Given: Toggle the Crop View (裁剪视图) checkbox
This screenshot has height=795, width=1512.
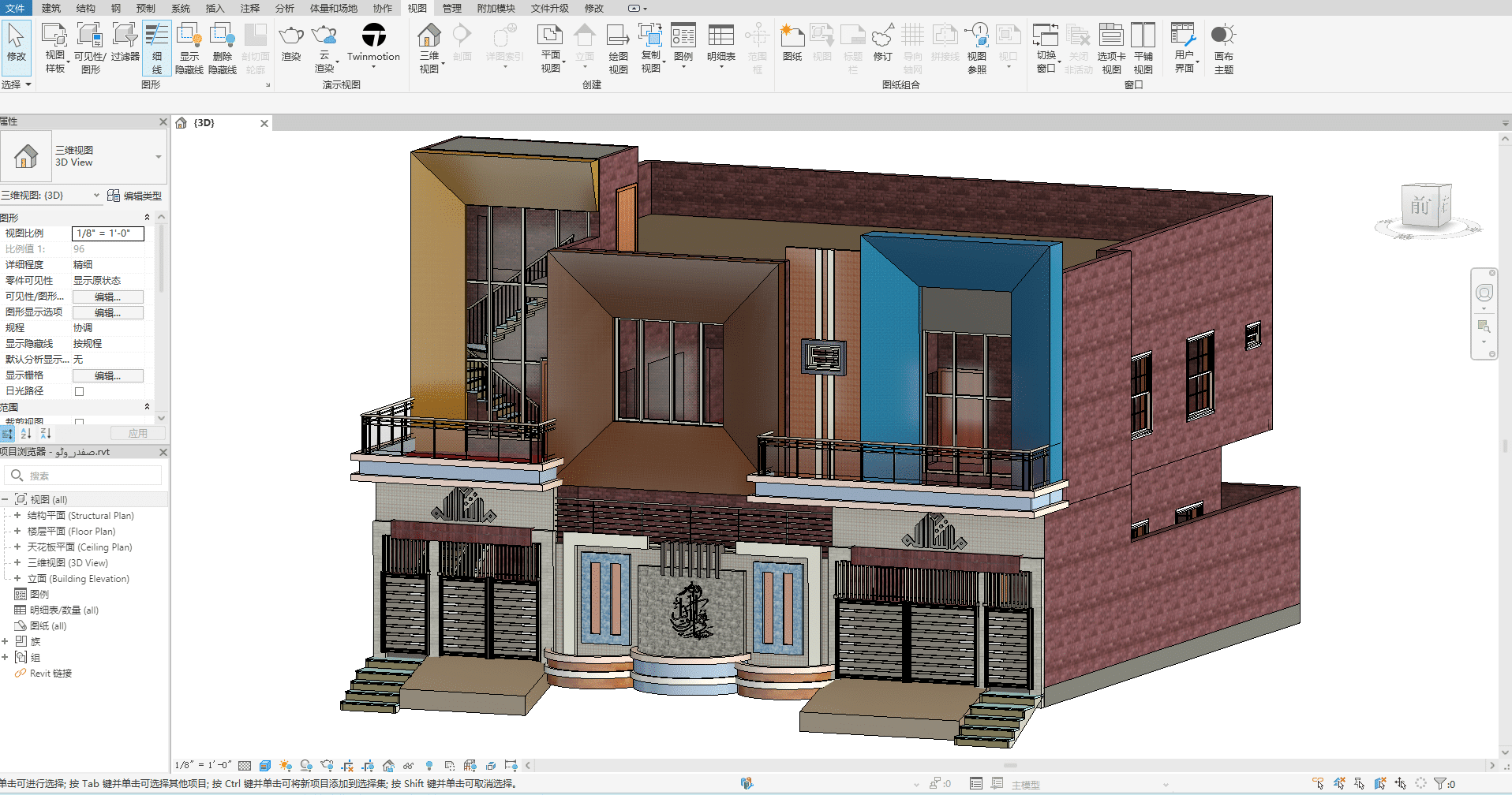Looking at the screenshot, I should pos(79,422).
